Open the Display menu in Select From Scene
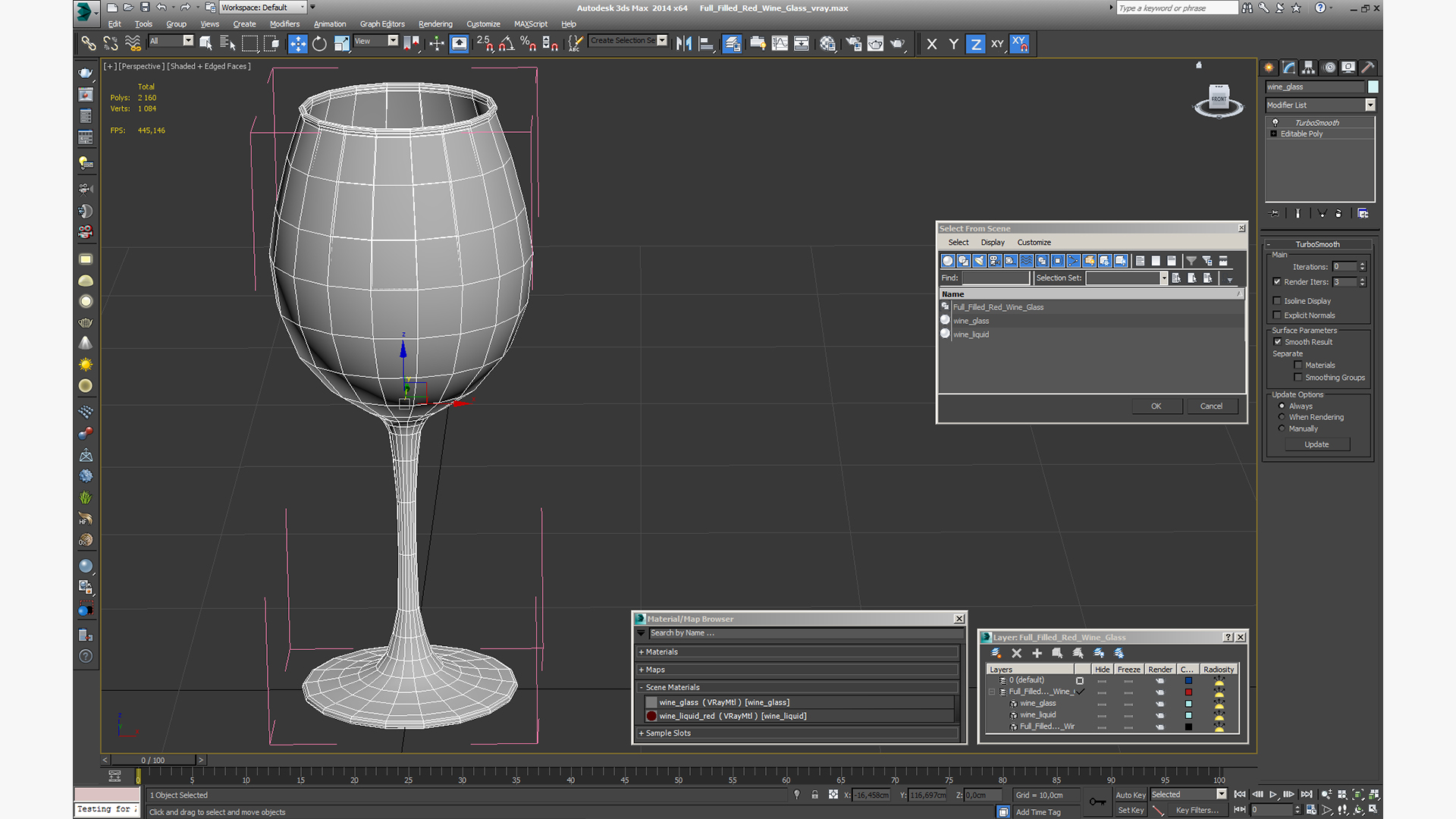 pos(992,243)
